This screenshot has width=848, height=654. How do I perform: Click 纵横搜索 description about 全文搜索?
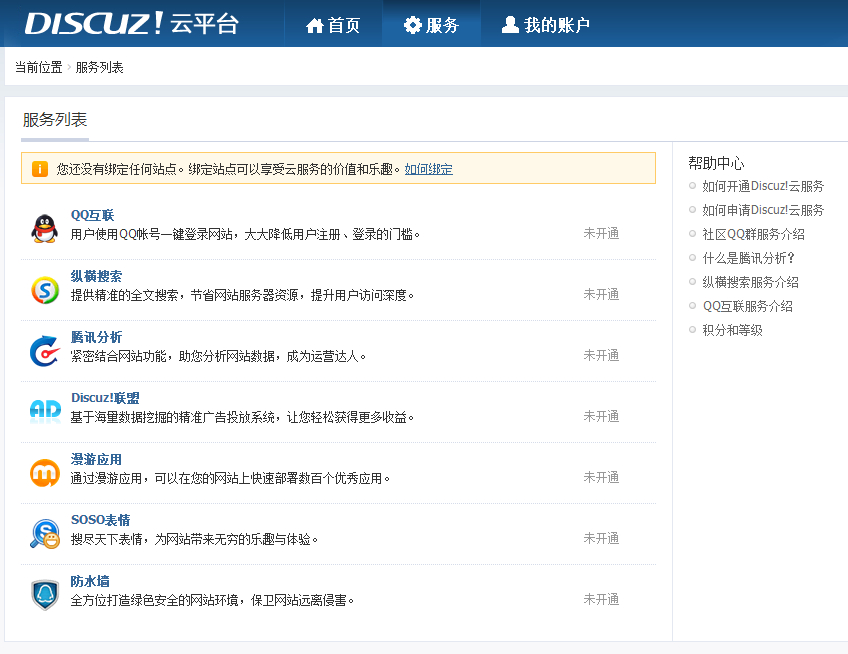tap(242, 296)
